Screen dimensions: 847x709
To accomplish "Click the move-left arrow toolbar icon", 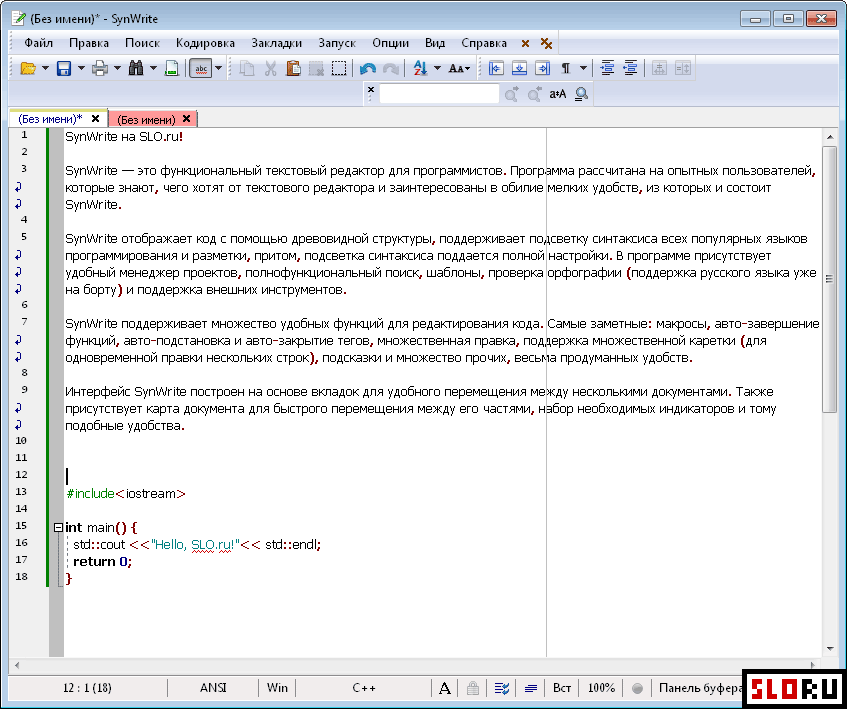I will (496, 69).
